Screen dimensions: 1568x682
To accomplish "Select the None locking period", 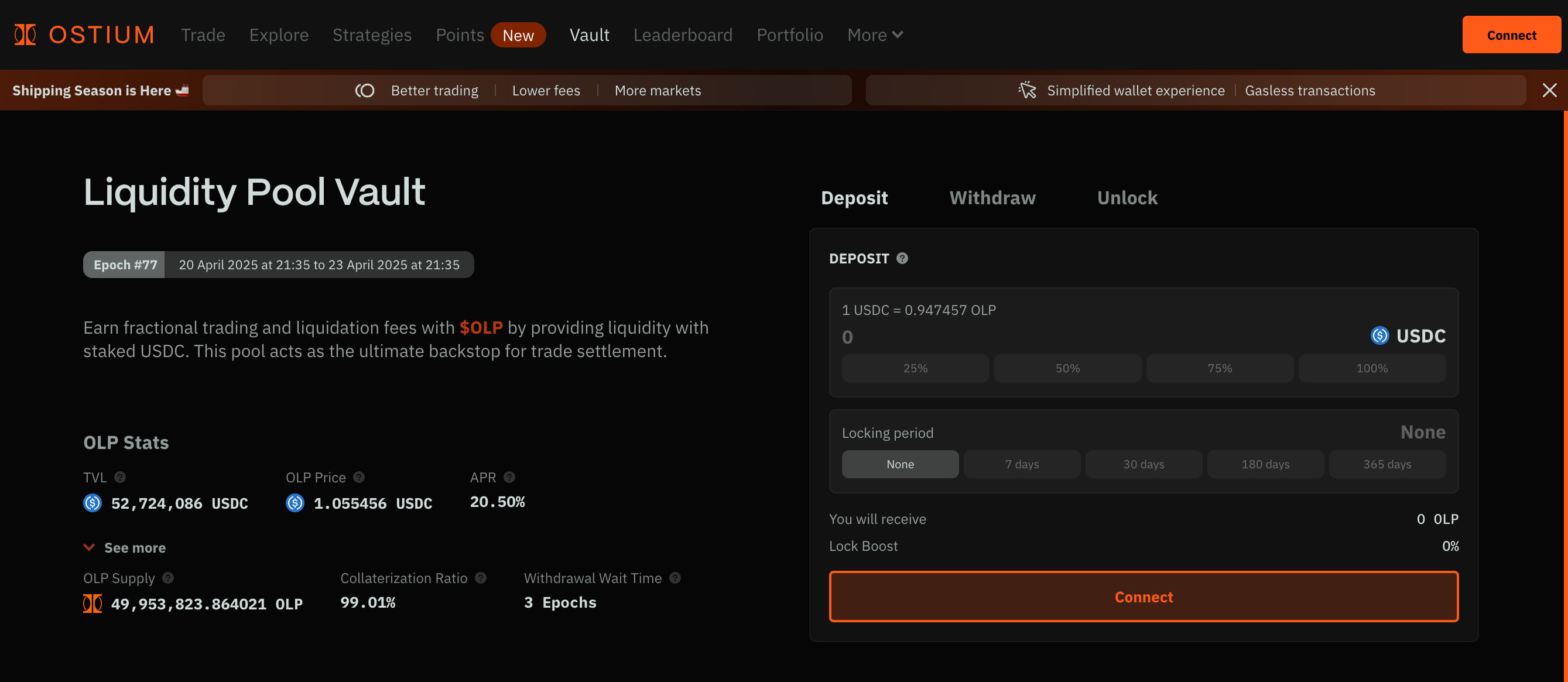I will point(901,464).
